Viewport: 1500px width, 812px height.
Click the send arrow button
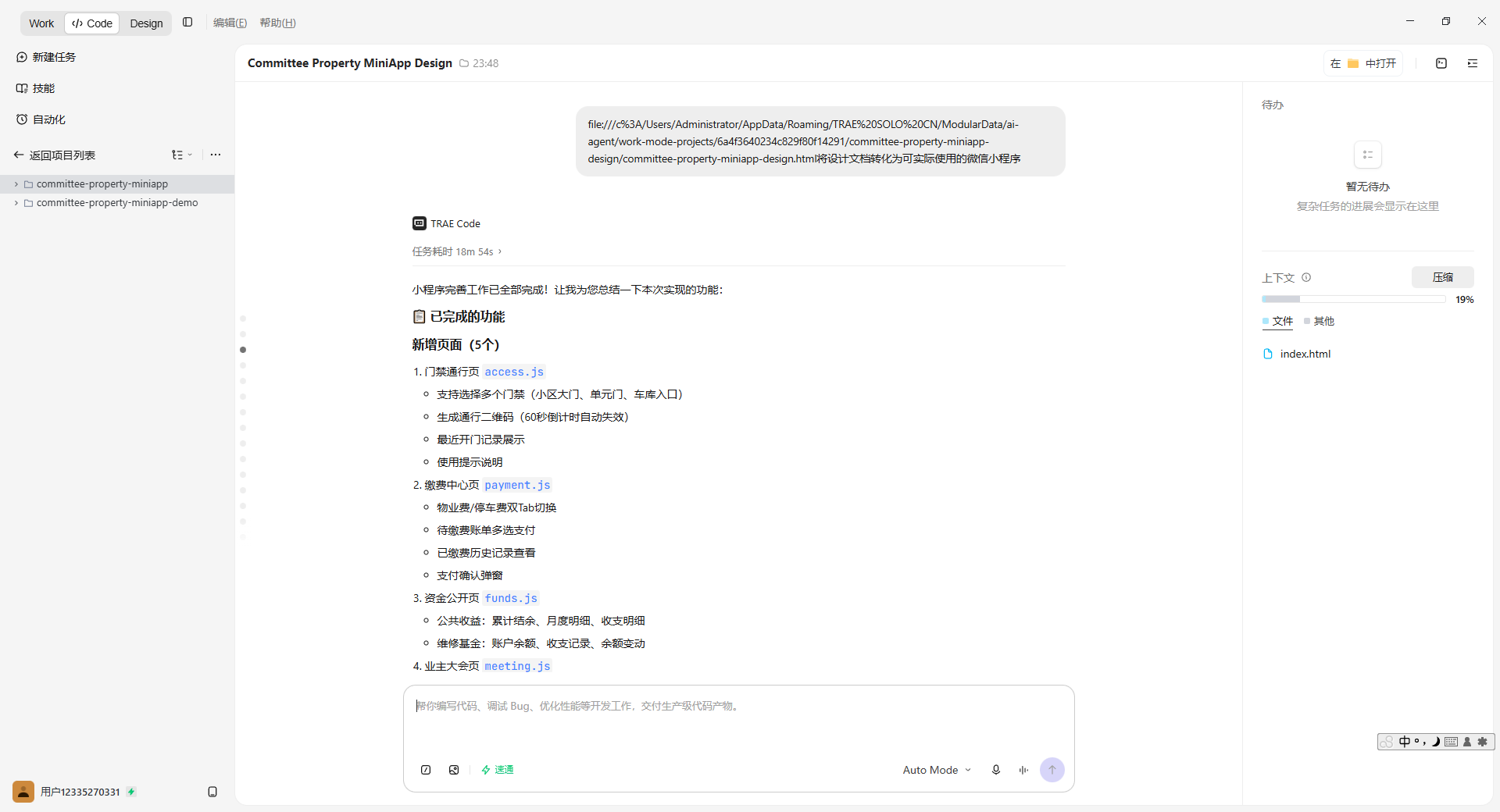pyautogui.click(x=1052, y=770)
